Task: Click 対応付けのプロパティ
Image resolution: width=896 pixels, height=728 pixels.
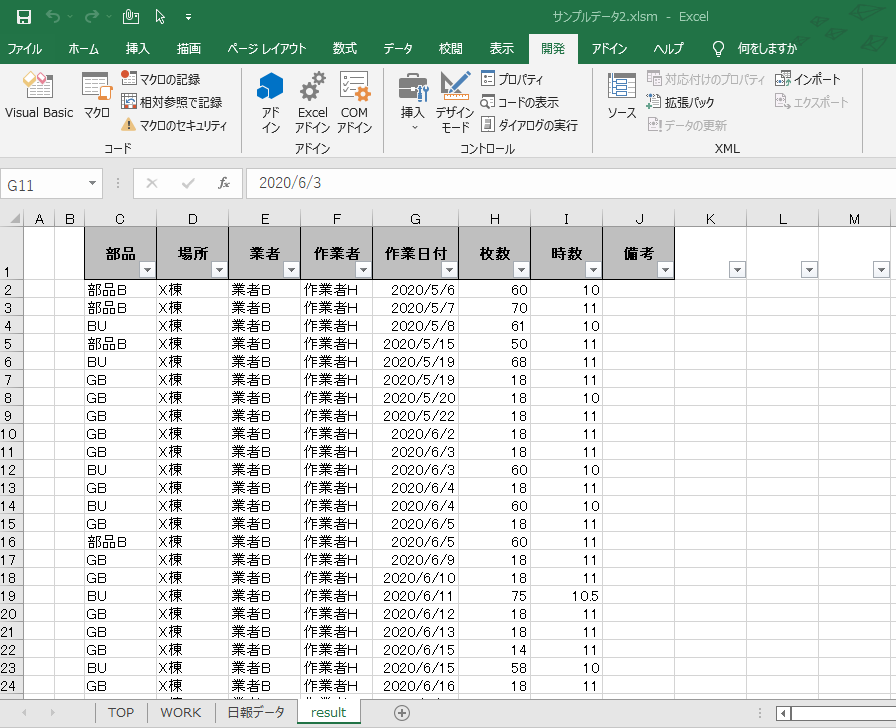Action: [x=706, y=79]
